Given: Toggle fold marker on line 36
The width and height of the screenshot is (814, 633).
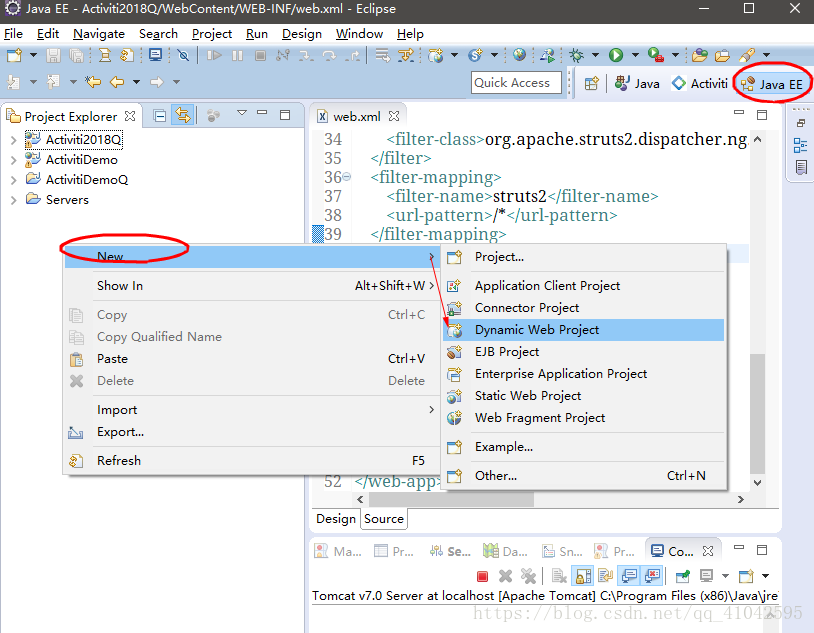Looking at the screenshot, I should point(346,178).
